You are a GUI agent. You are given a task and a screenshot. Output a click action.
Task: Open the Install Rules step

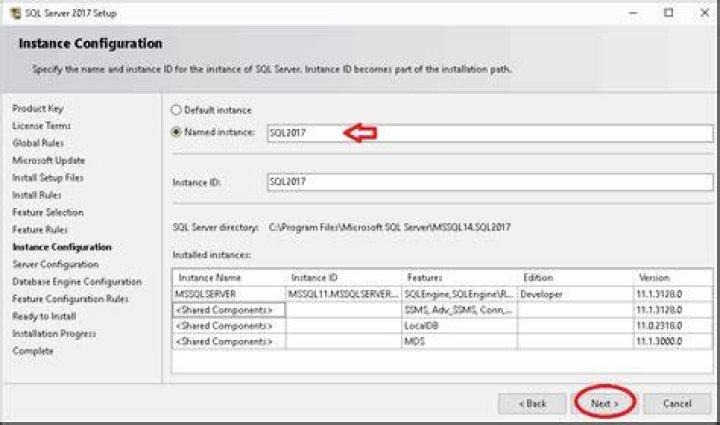(x=37, y=195)
